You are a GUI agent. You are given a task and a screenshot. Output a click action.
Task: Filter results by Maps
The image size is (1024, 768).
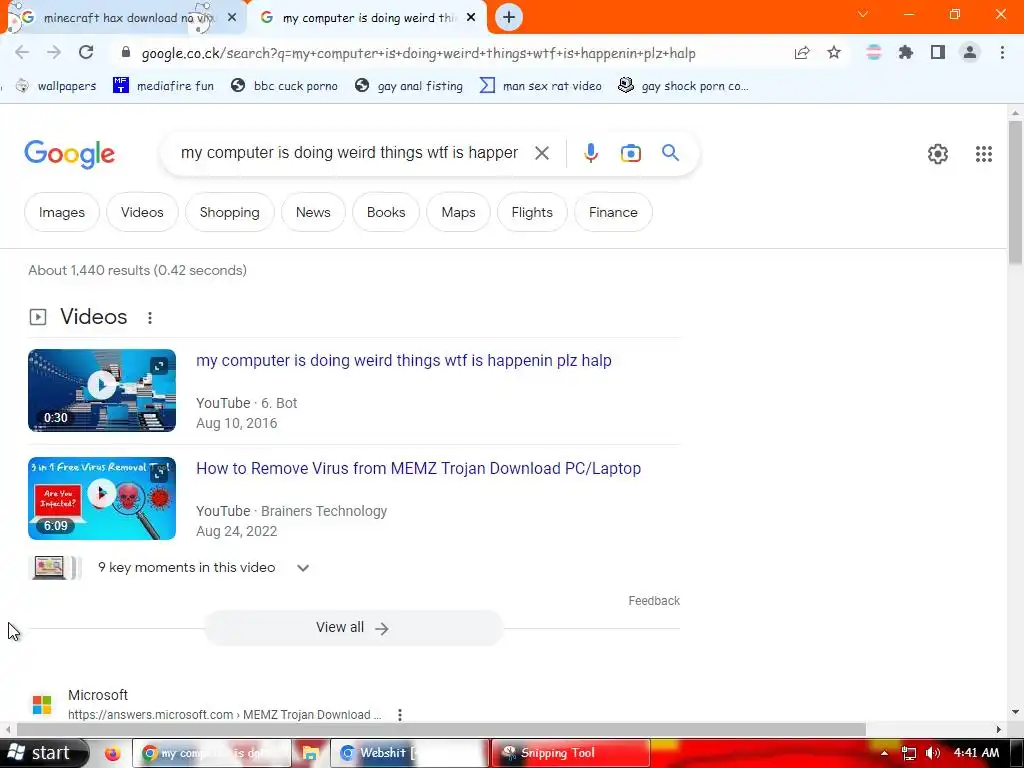click(458, 212)
